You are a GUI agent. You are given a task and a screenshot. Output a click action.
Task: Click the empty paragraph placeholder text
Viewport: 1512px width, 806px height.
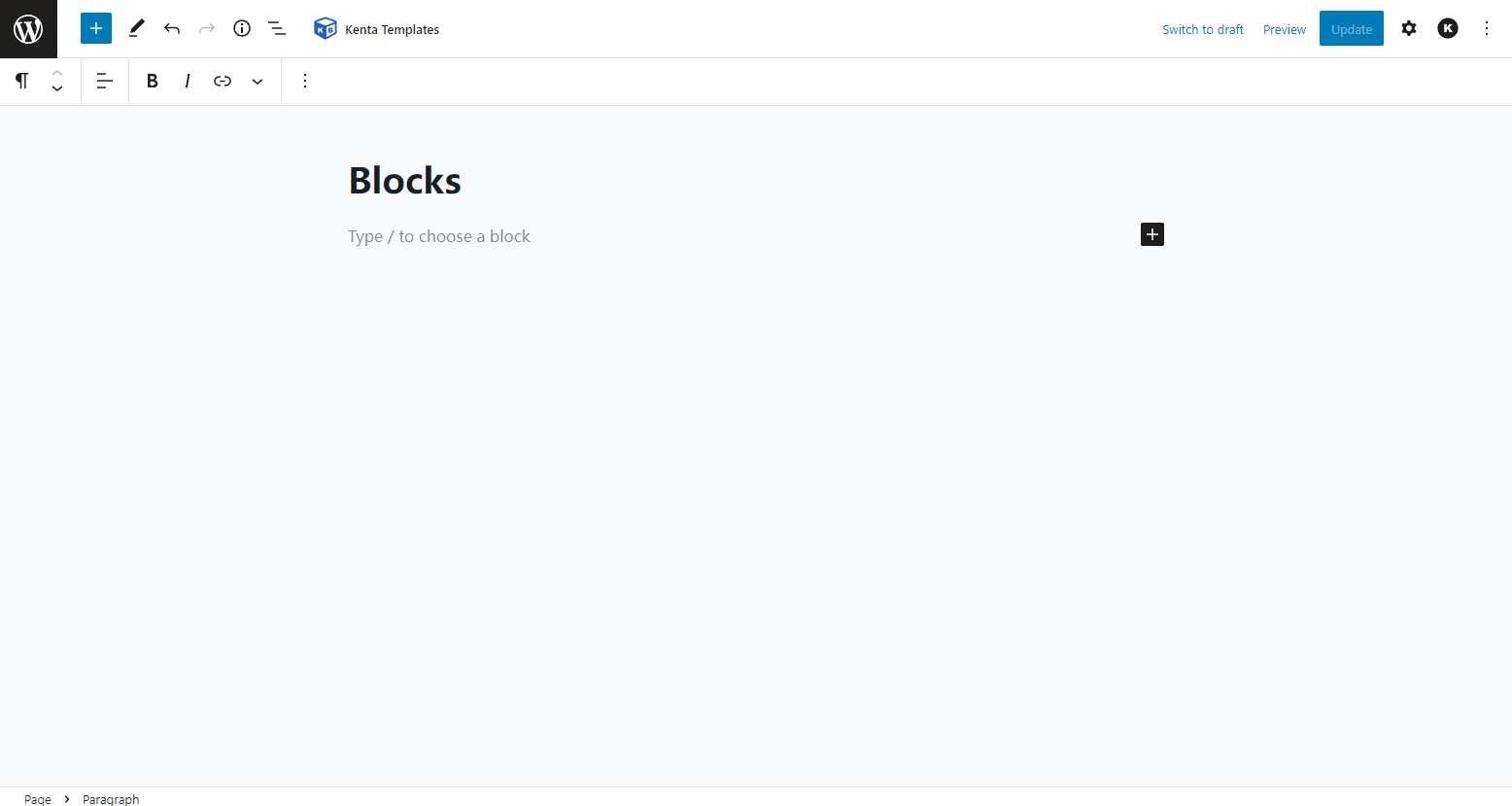pyautogui.click(x=438, y=235)
